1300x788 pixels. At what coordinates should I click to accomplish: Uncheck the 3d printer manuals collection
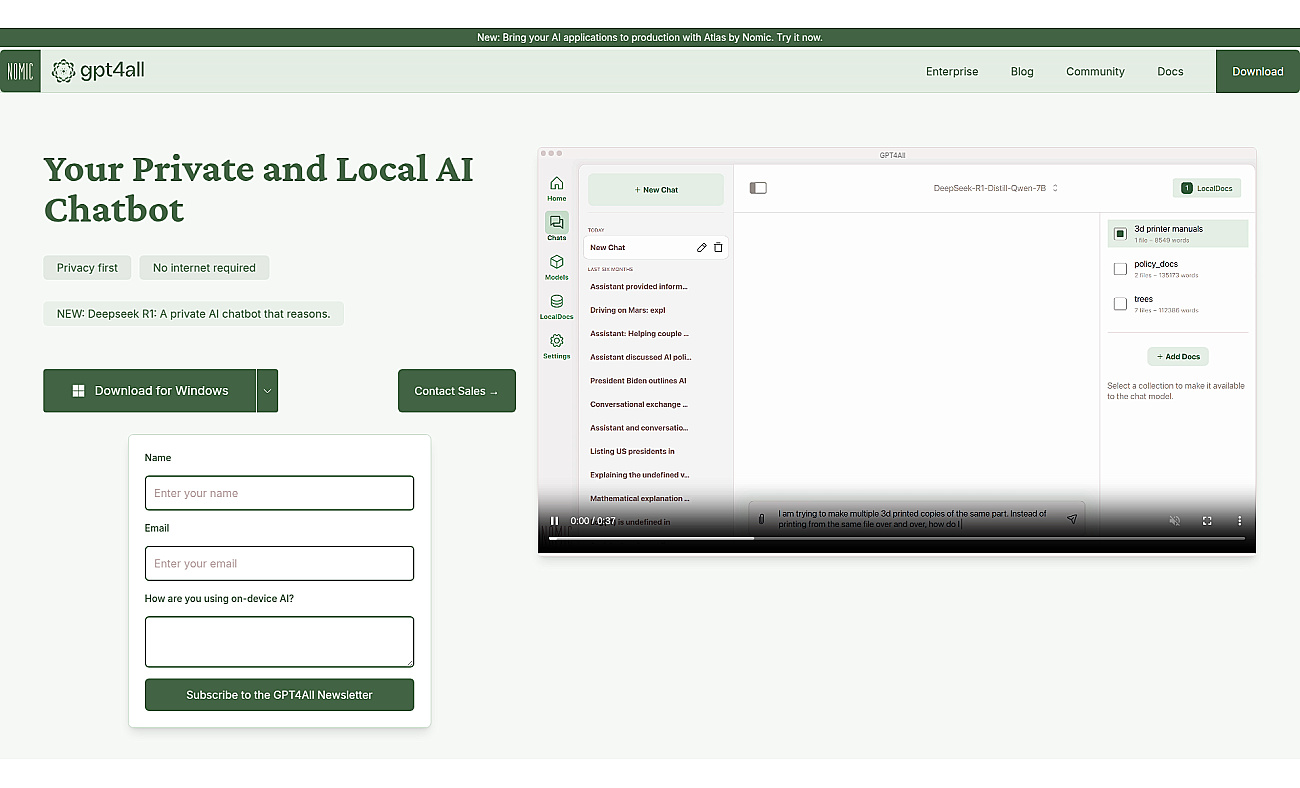[x=1120, y=234]
